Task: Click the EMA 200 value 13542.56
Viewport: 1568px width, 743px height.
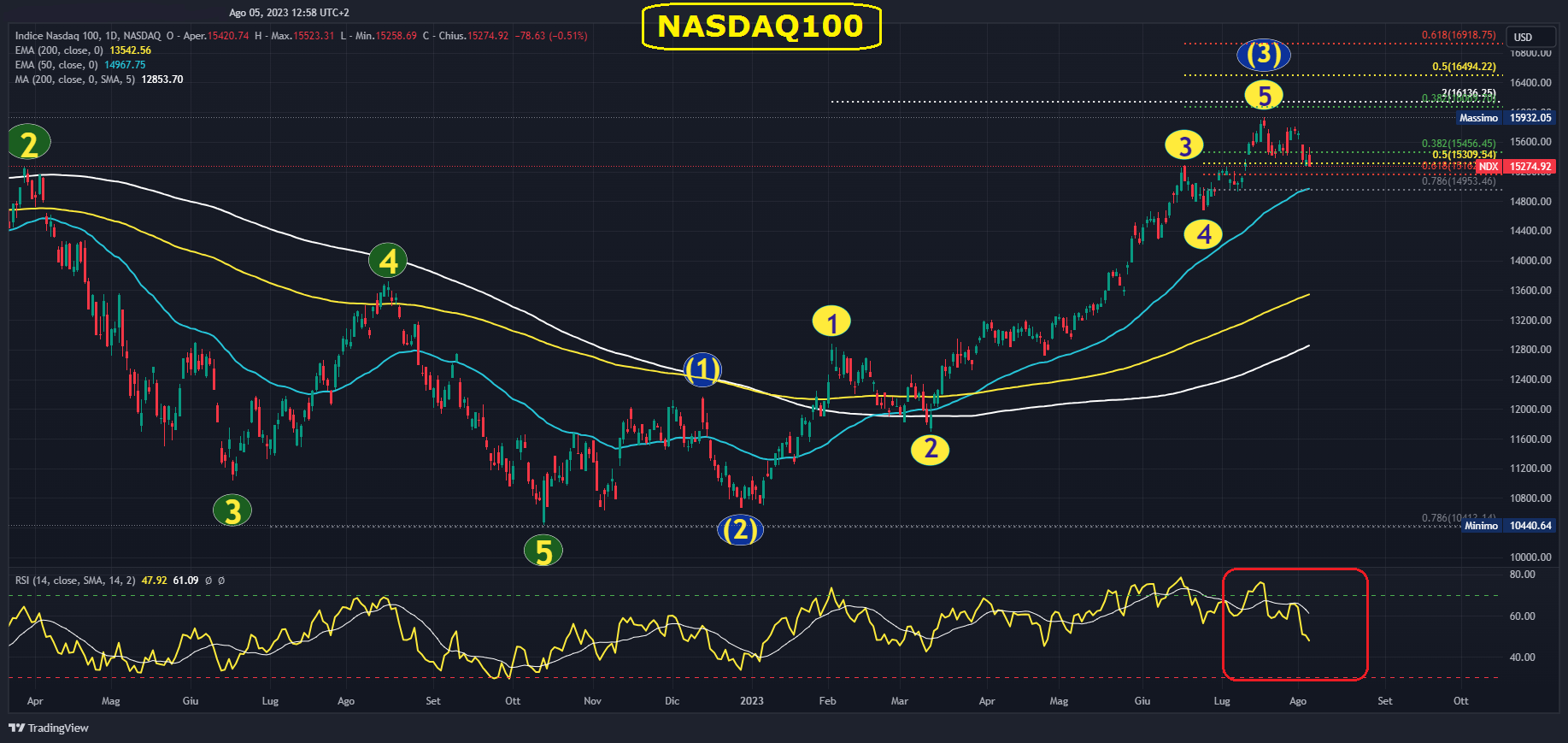Action: [x=131, y=50]
